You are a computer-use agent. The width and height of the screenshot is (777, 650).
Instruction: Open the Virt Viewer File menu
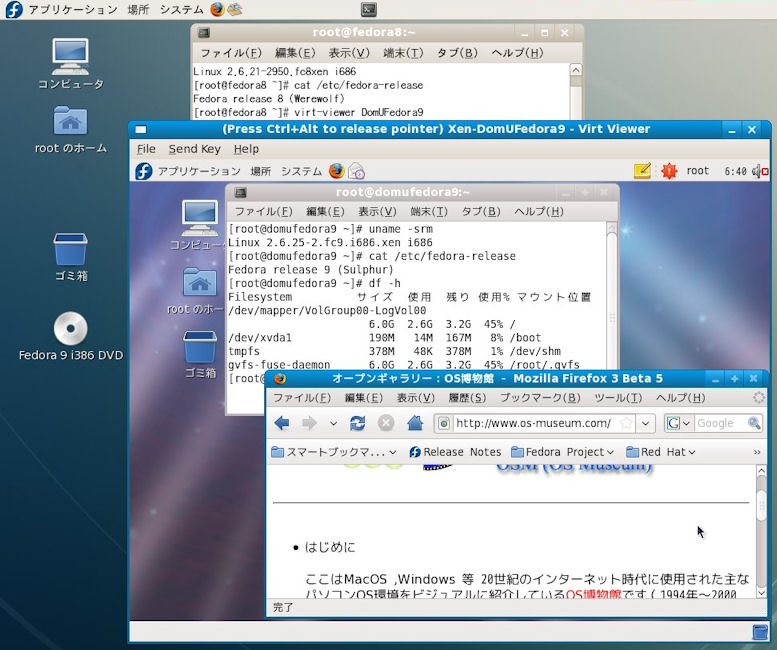click(146, 149)
